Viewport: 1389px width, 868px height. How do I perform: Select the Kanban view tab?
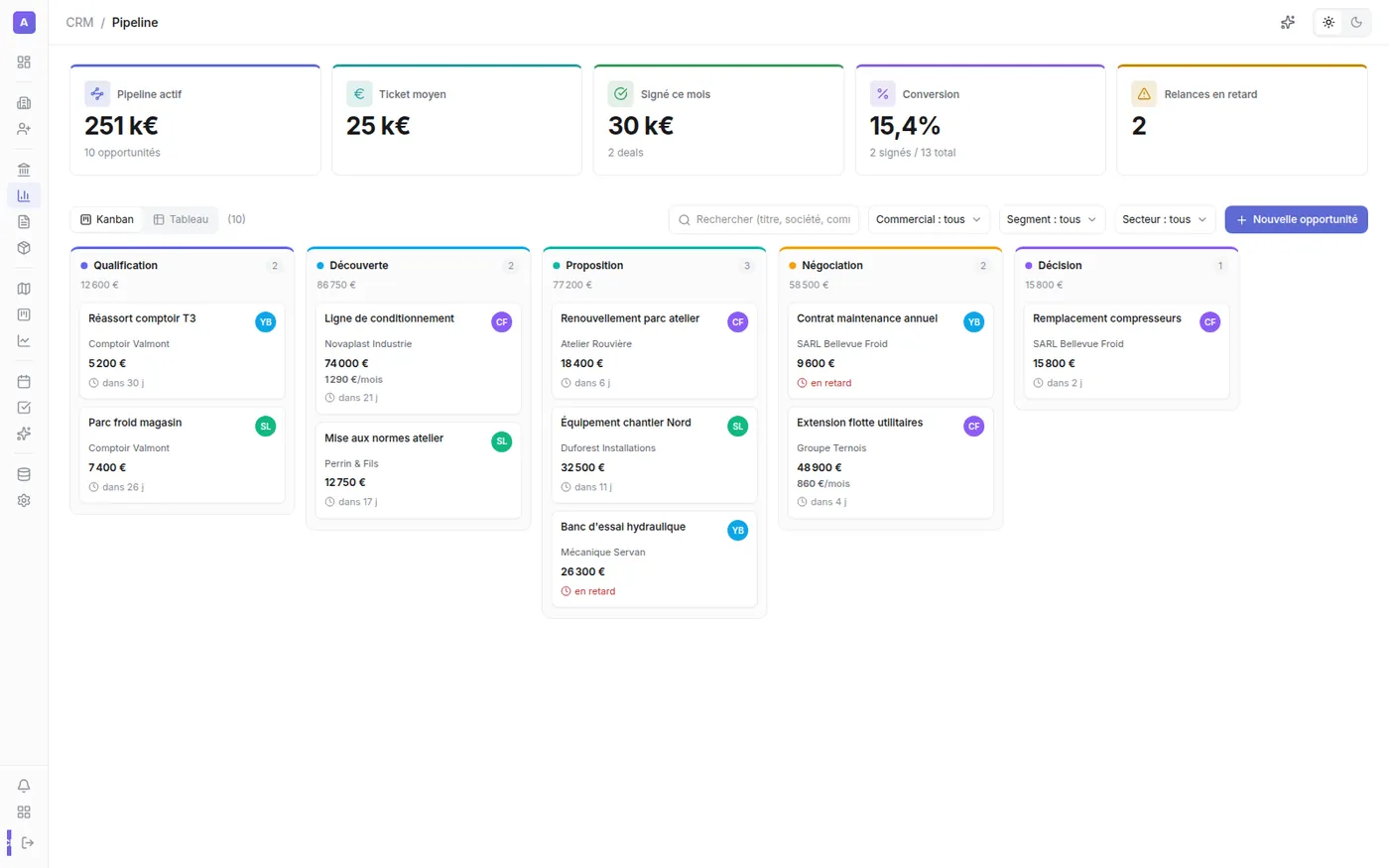[x=107, y=219]
